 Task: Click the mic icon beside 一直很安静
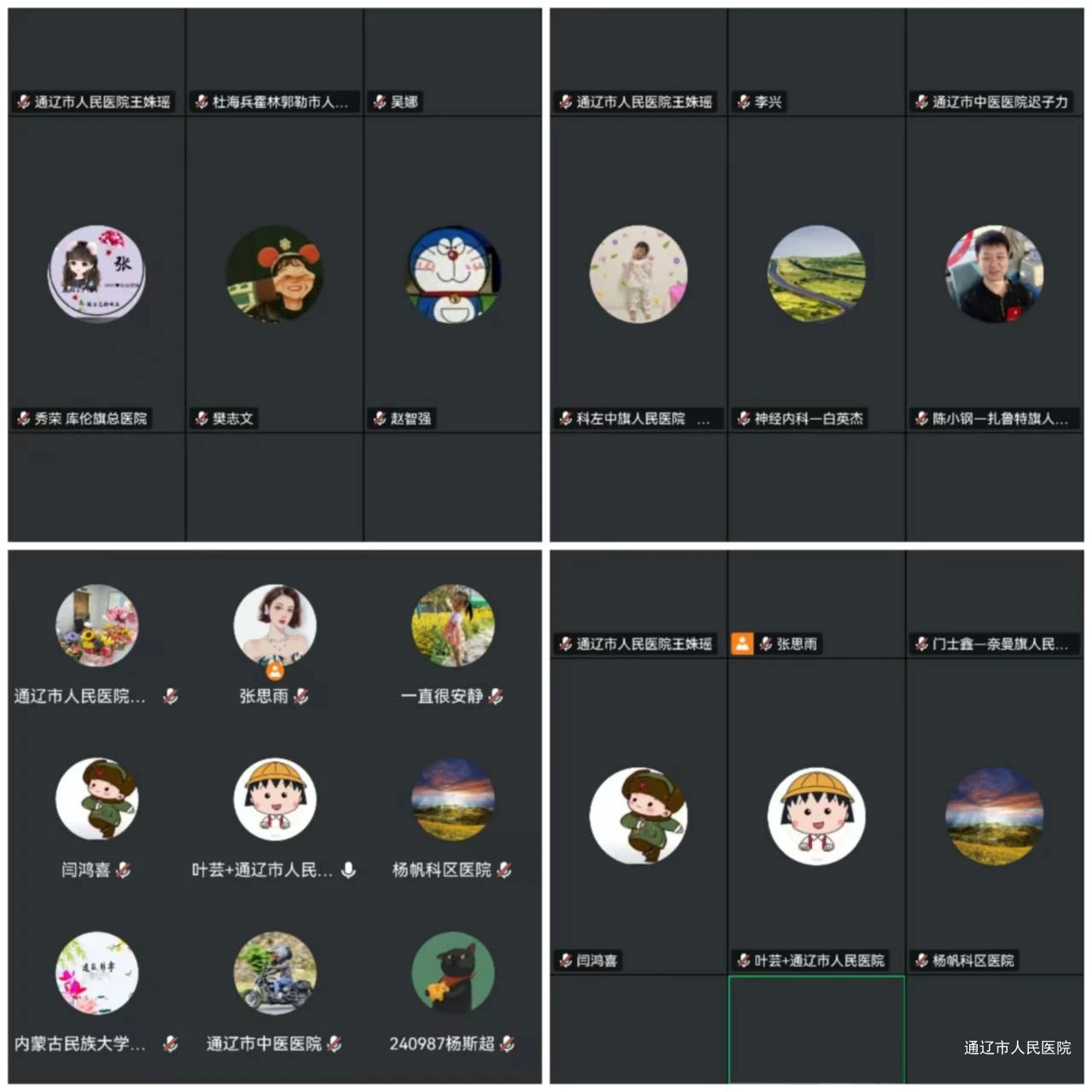click(496, 696)
